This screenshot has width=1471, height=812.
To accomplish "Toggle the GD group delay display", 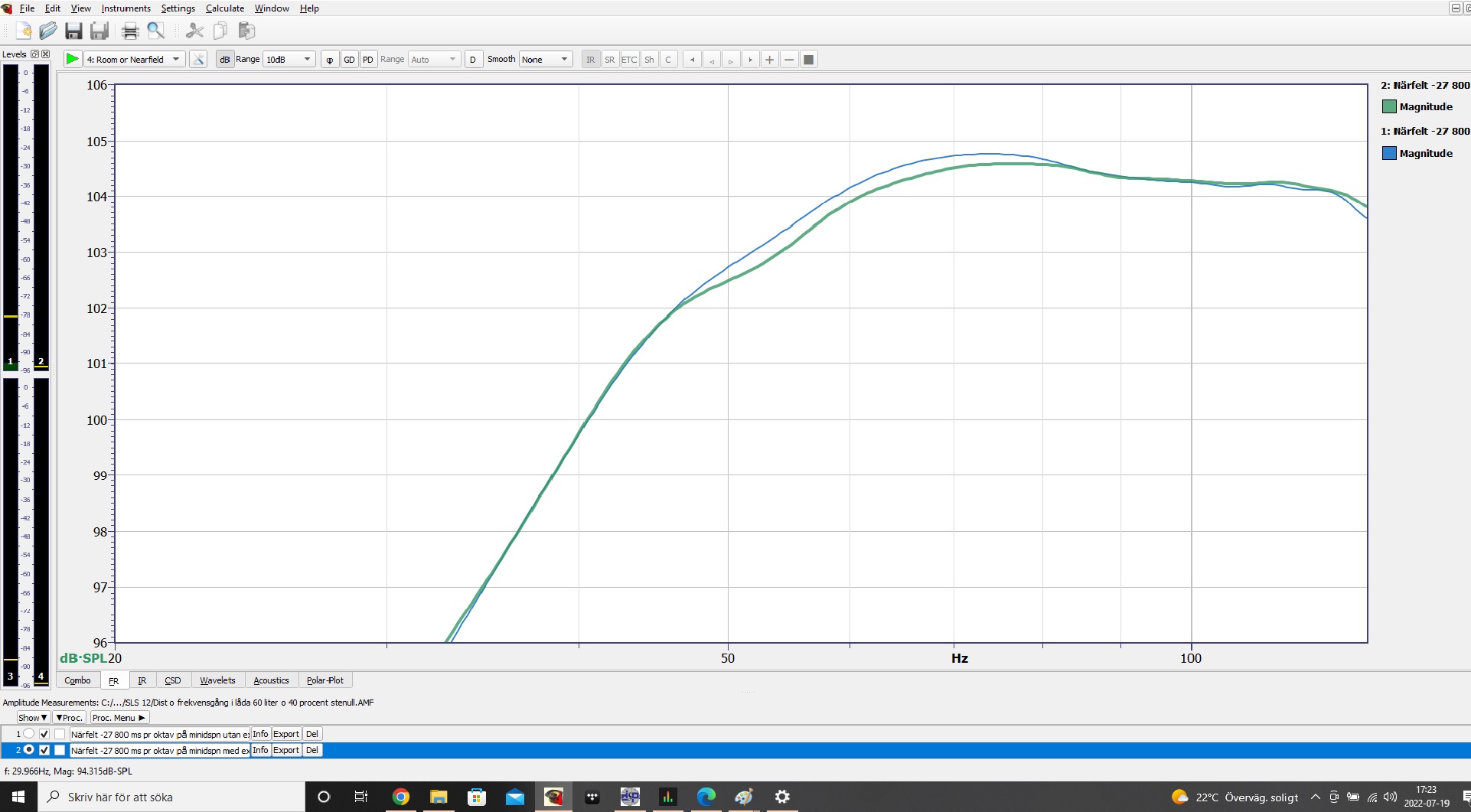I will point(349,59).
